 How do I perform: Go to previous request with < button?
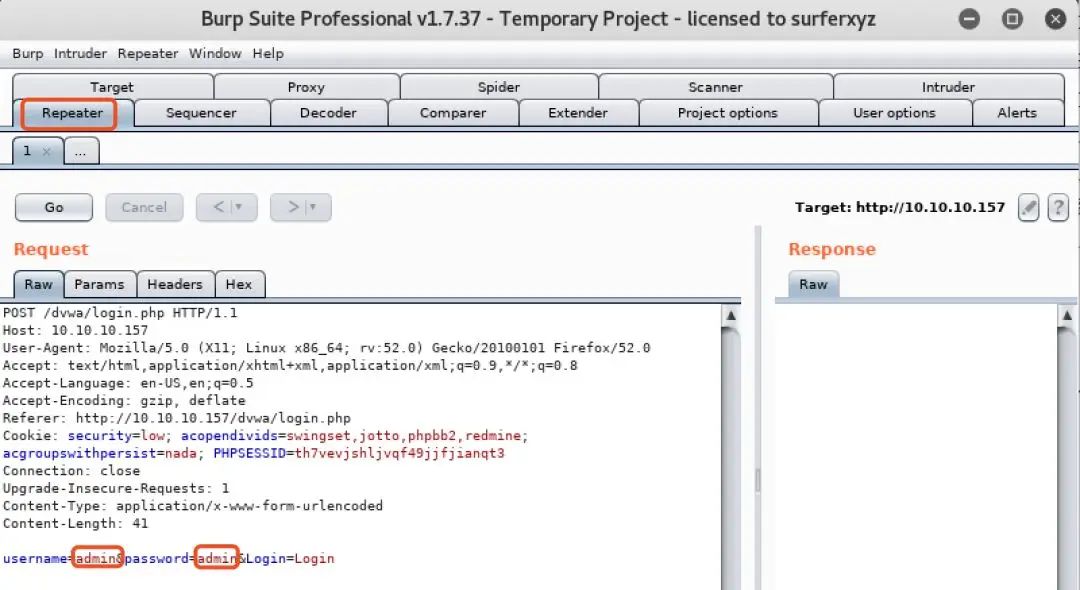coord(219,207)
